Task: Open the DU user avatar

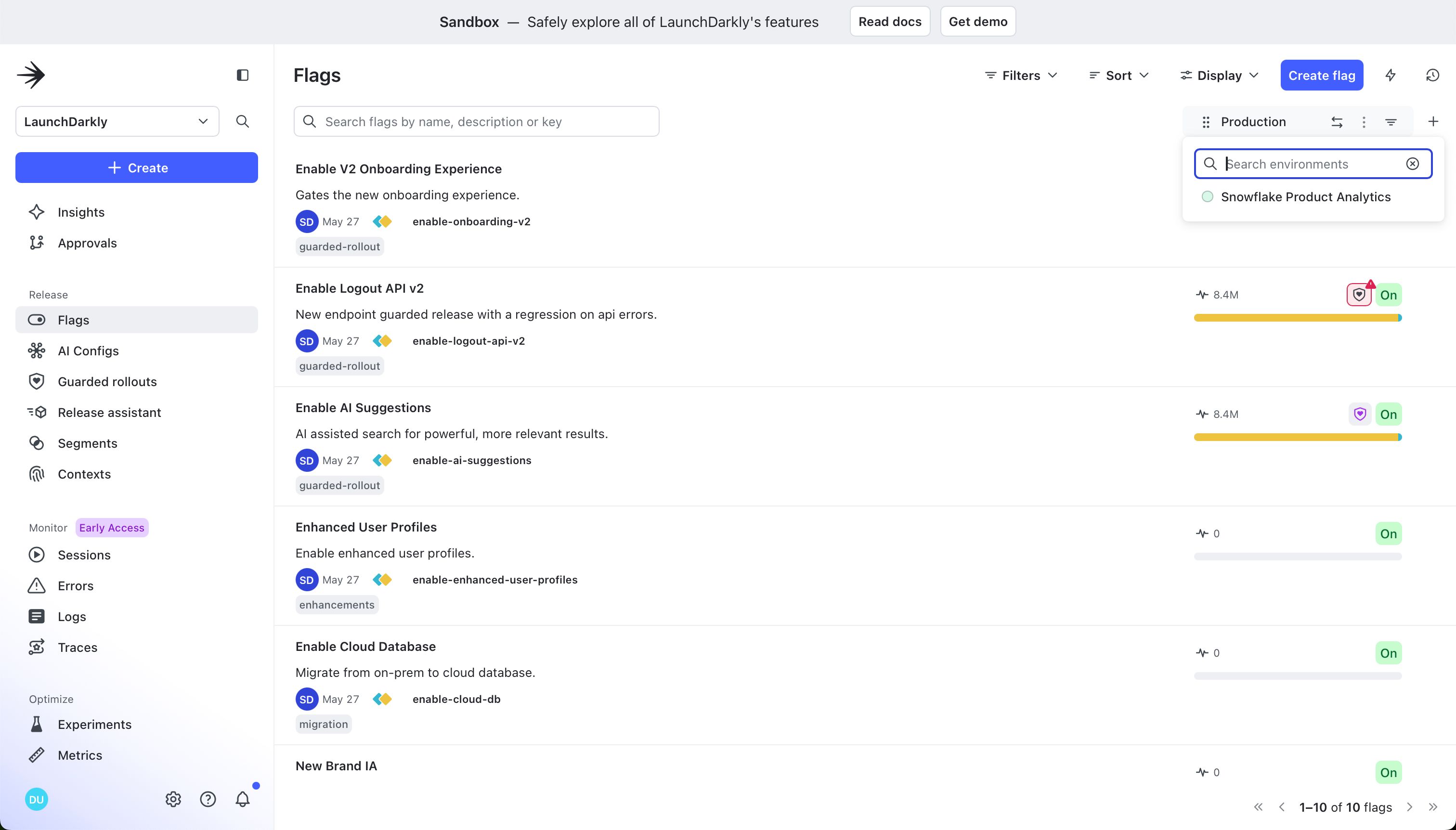Action: click(37, 799)
